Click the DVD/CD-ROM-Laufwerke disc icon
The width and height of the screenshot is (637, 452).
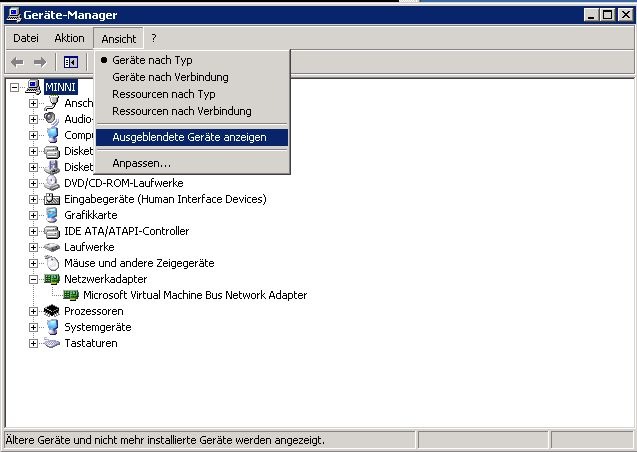(x=52, y=183)
